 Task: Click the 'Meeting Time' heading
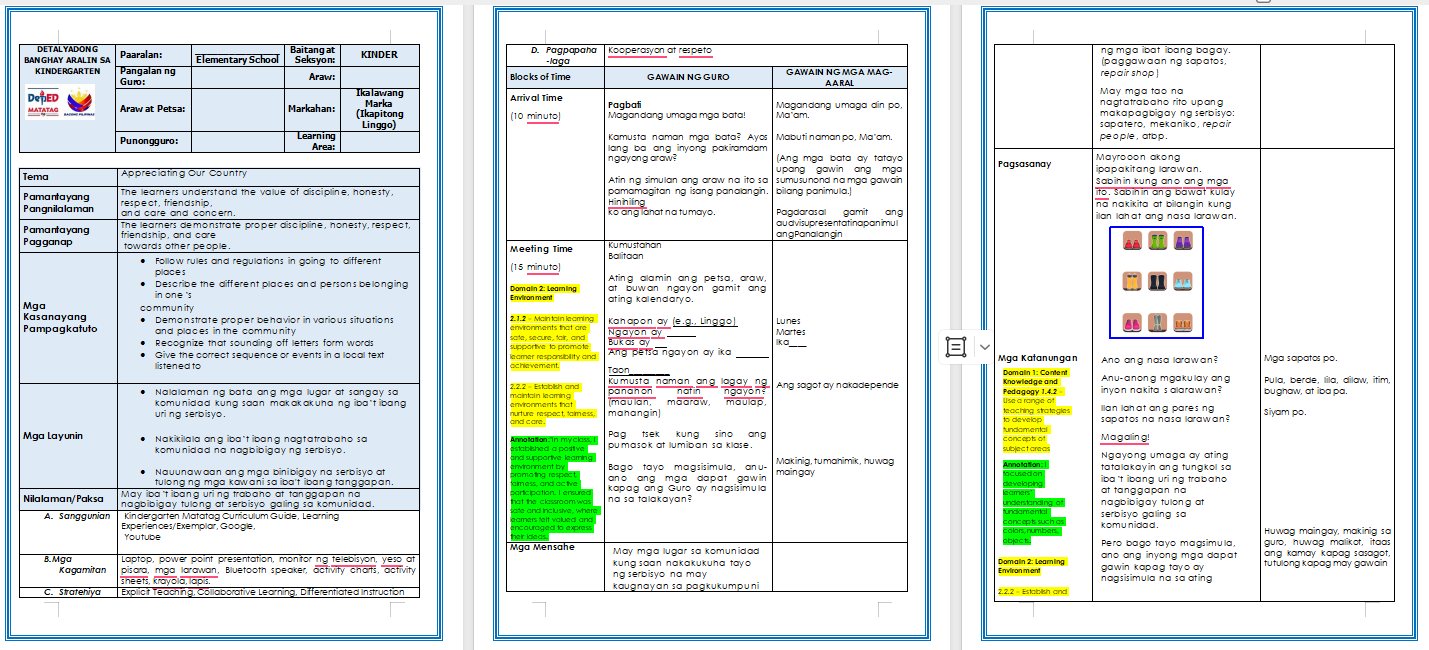541,249
